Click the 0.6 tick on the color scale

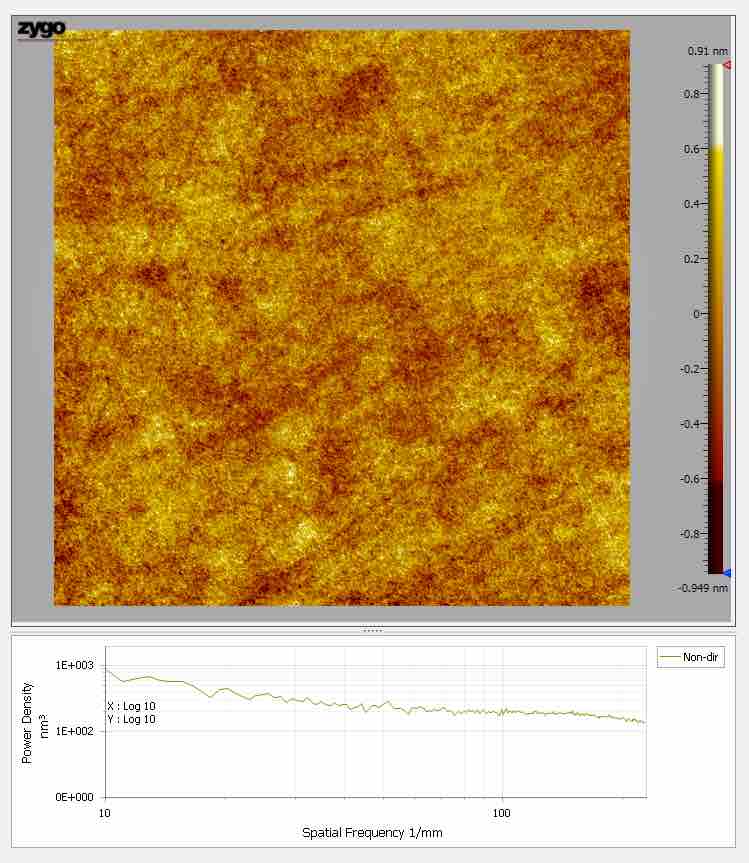[692, 149]
